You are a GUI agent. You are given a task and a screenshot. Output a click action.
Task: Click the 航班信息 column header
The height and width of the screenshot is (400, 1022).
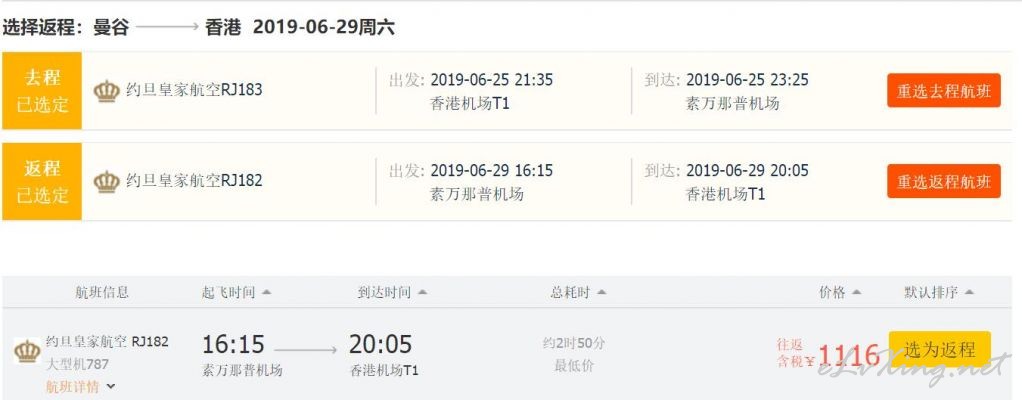(102, 292)
